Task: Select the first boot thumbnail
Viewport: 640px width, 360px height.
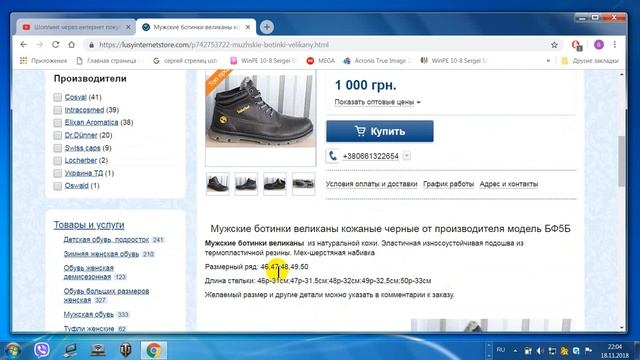Action: (218, 184)
